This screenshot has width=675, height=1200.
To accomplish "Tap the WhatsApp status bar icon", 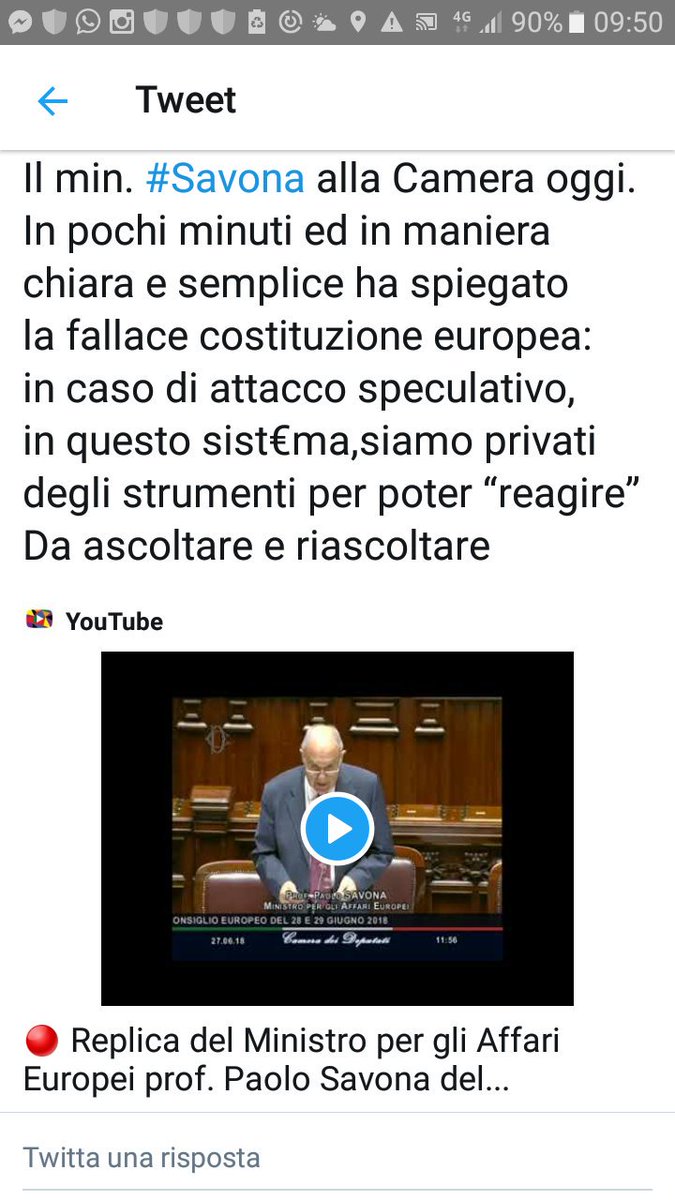I will (88, 22).
